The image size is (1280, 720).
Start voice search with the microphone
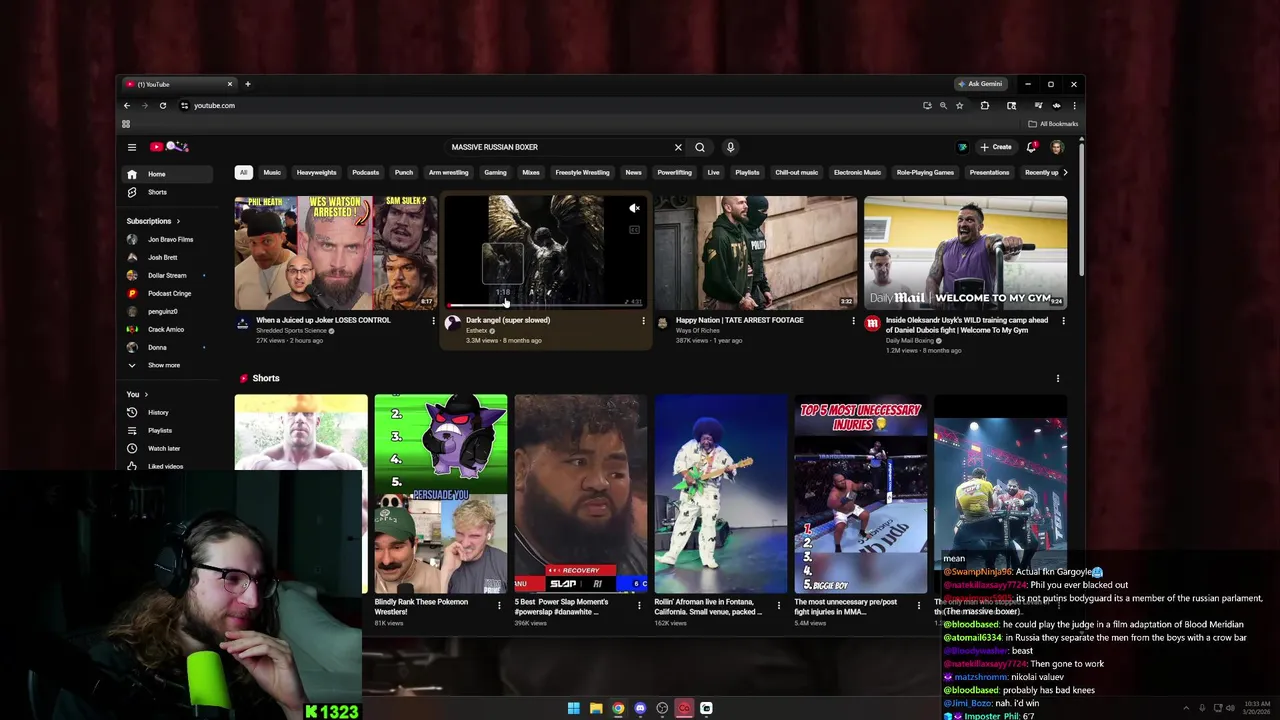(730, 147)
